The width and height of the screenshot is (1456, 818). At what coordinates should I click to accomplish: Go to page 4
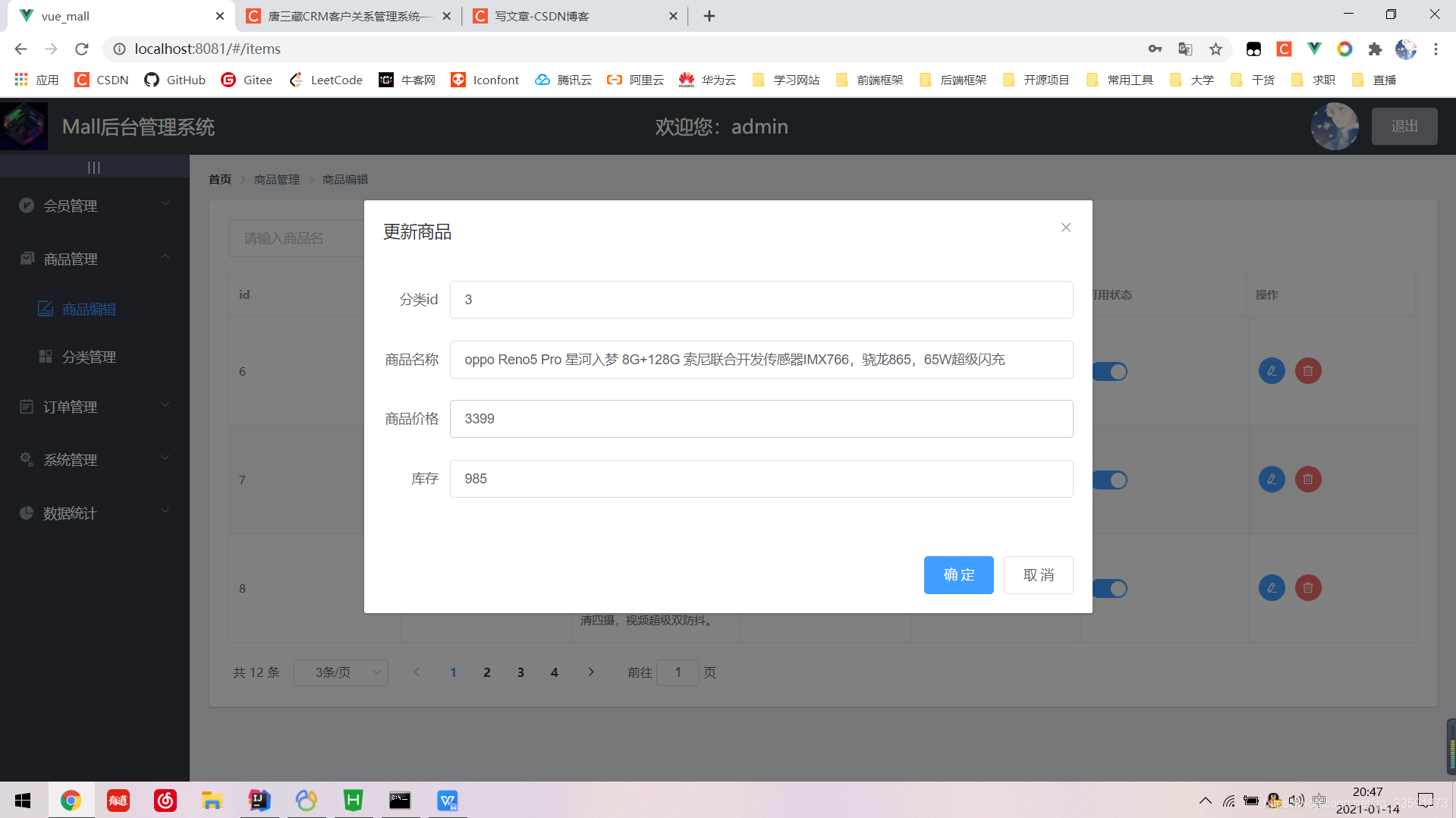tap(555, 673)
